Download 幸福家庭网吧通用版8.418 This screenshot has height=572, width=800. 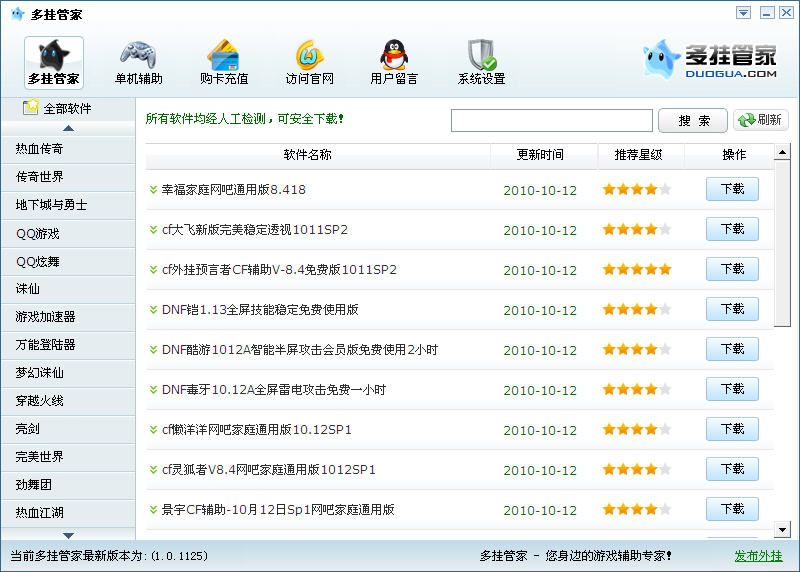pos(732,189)
